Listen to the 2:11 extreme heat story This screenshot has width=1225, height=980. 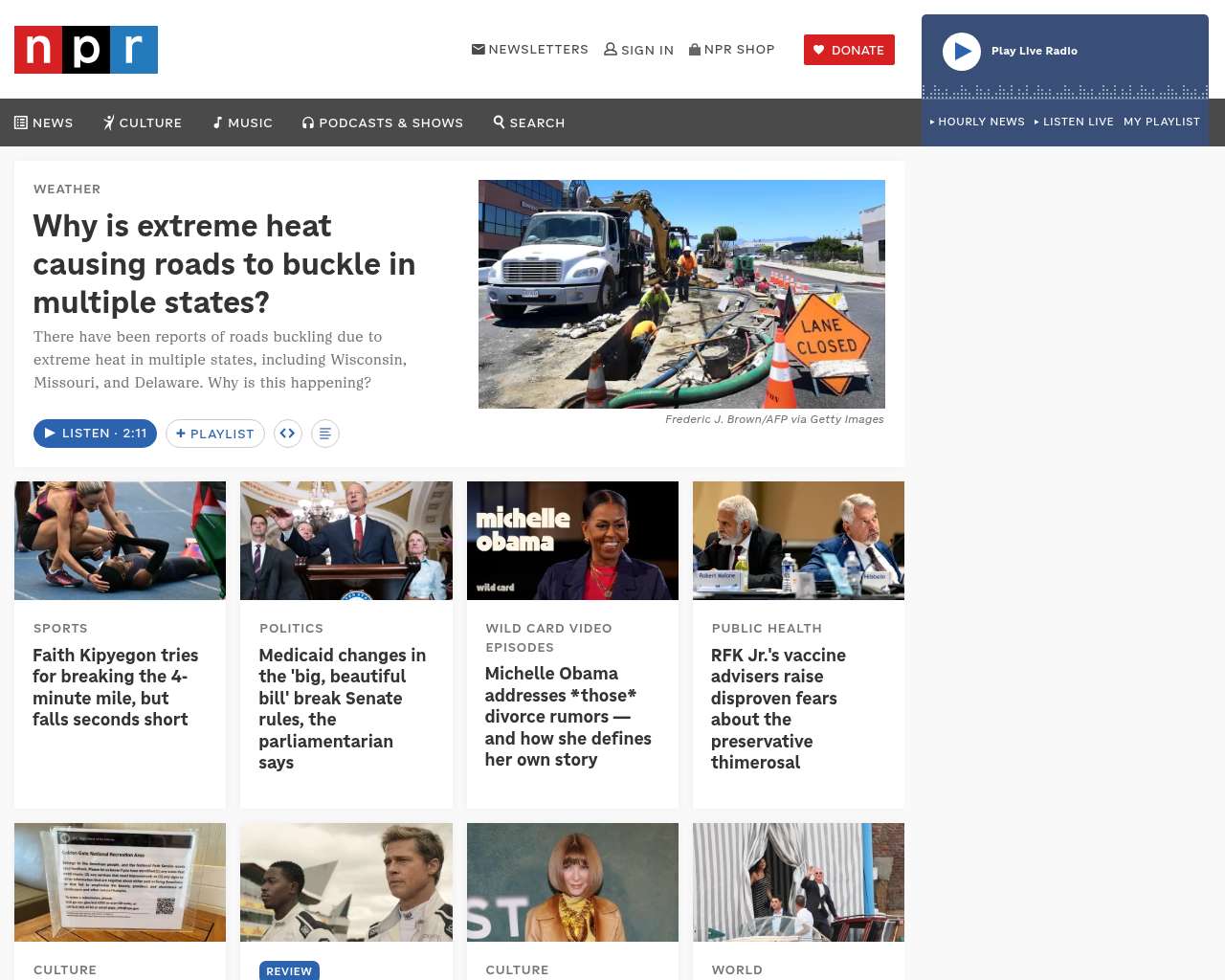click(95, 434)
